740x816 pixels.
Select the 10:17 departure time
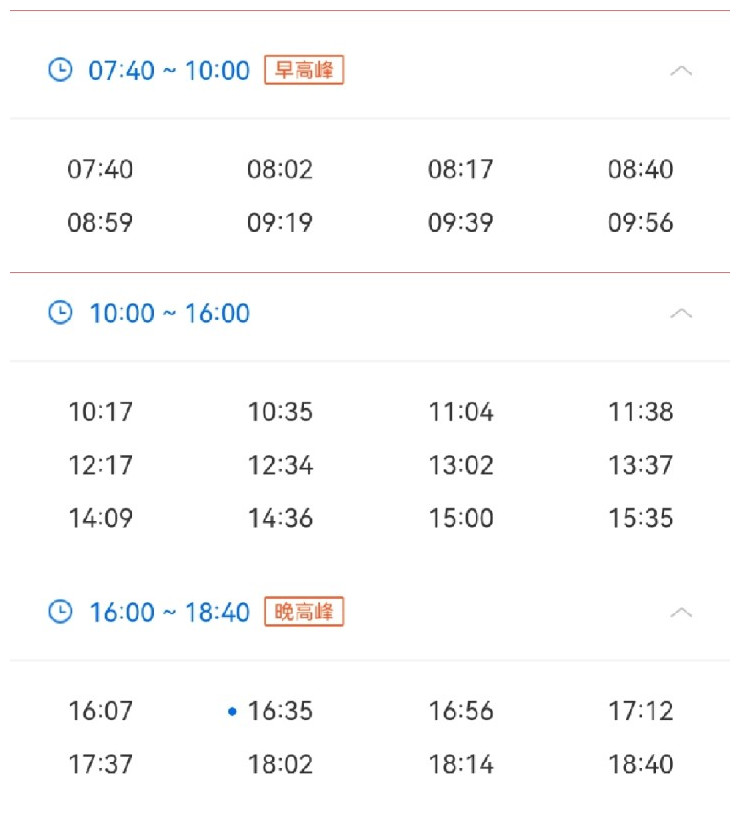pyautogui.click(x=100, y=412)
